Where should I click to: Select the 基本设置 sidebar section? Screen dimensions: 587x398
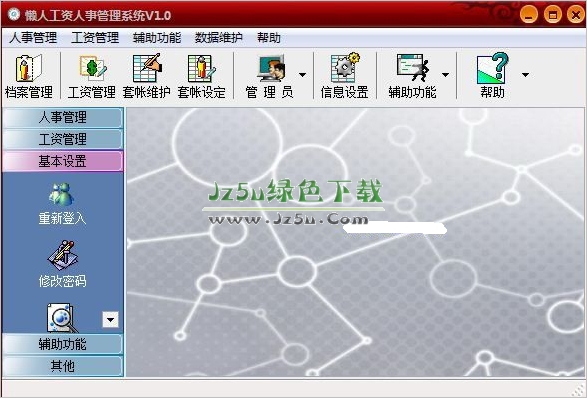[63, 161]
